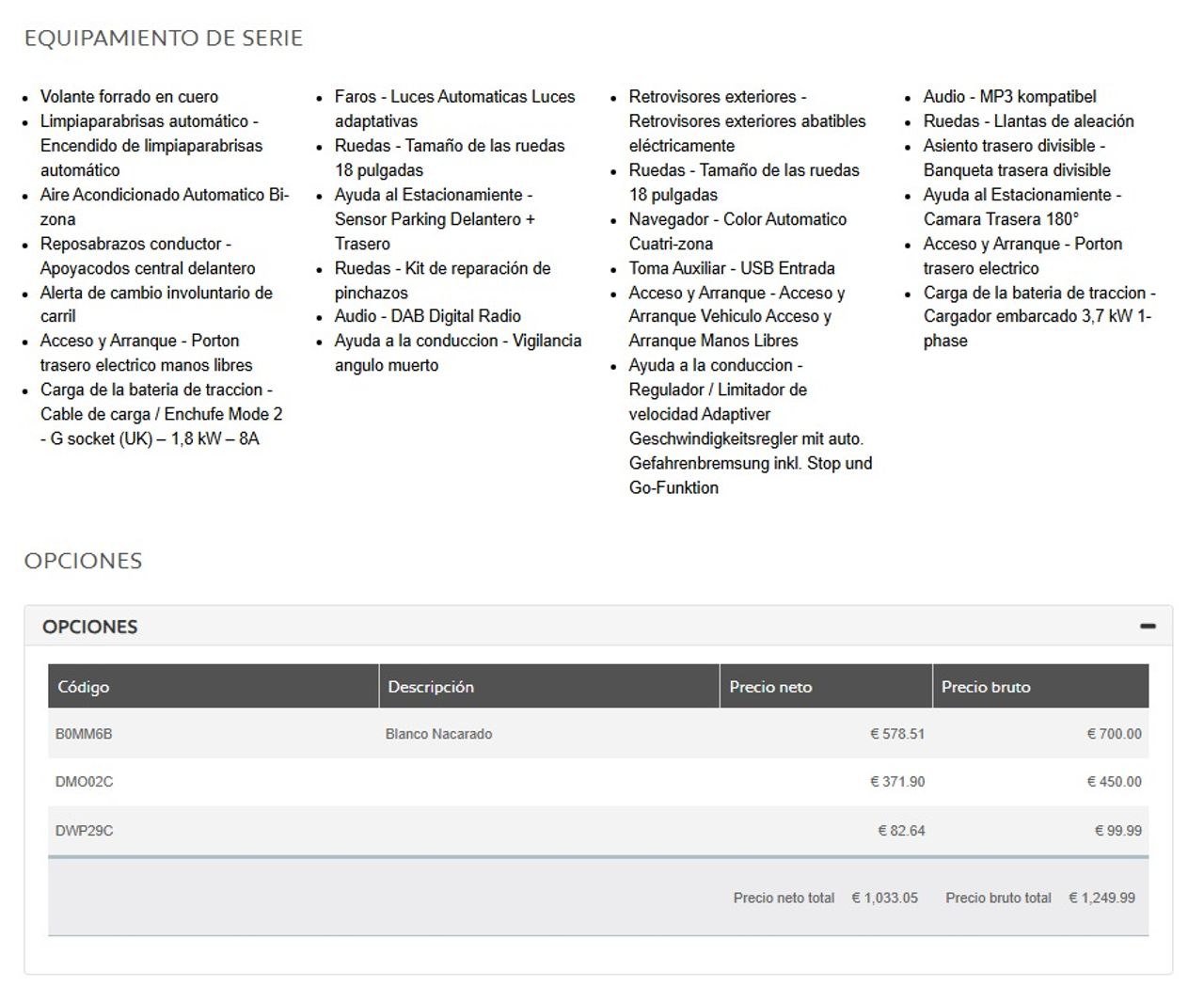Select the Precio neto column header
This screenshot has height=1003, width=1204.
826,687
